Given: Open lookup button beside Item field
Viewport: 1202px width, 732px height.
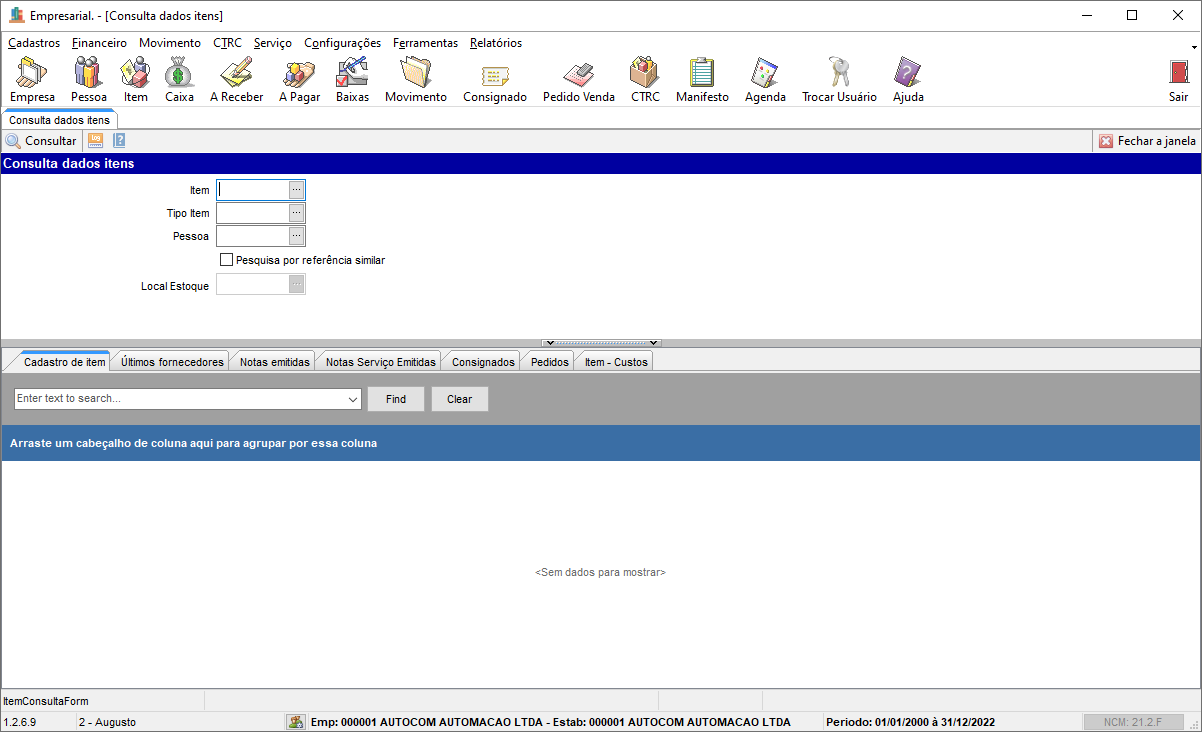Looking at the screenshot, I should [296, 190].
